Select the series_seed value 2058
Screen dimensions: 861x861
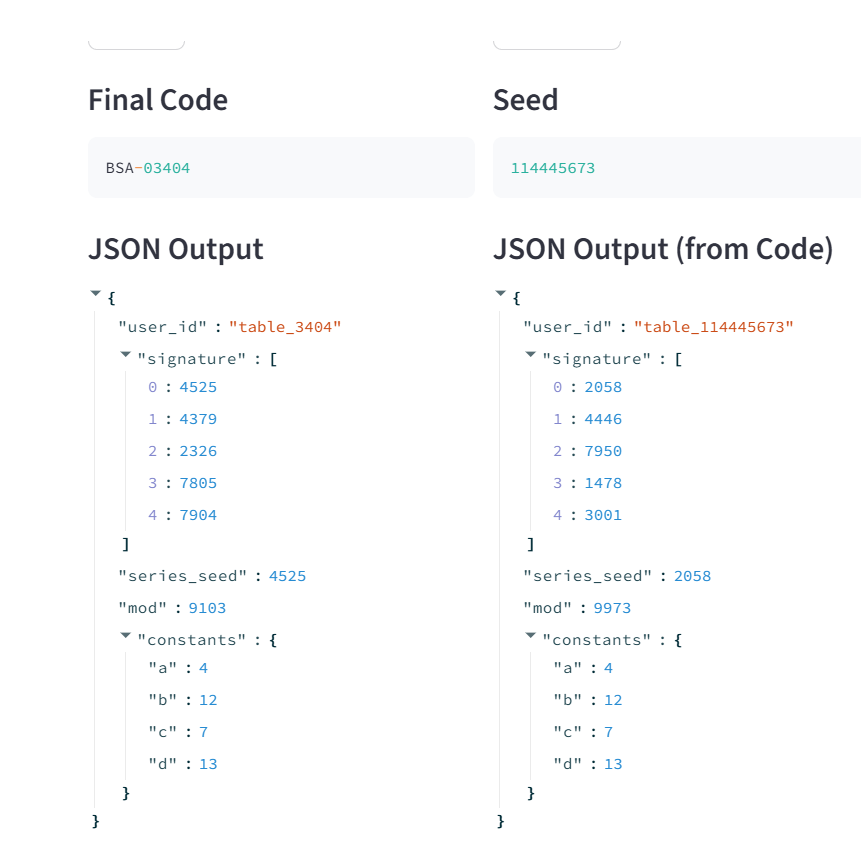coord(692,576)
